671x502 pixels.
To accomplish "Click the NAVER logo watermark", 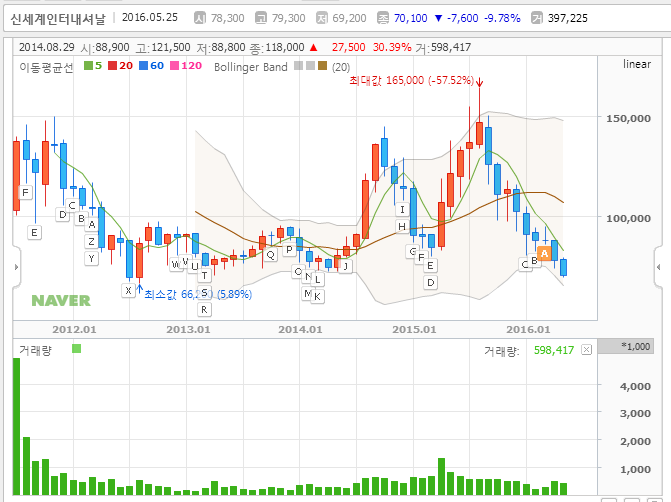I will 60,300.
